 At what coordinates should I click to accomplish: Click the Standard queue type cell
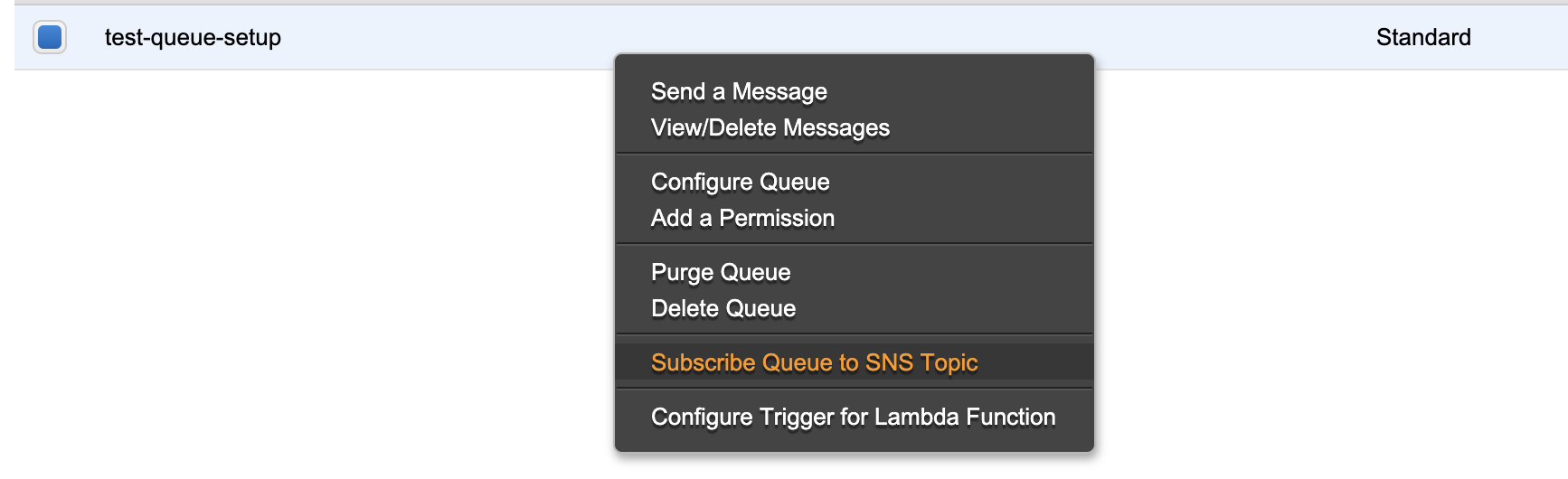1422,37
